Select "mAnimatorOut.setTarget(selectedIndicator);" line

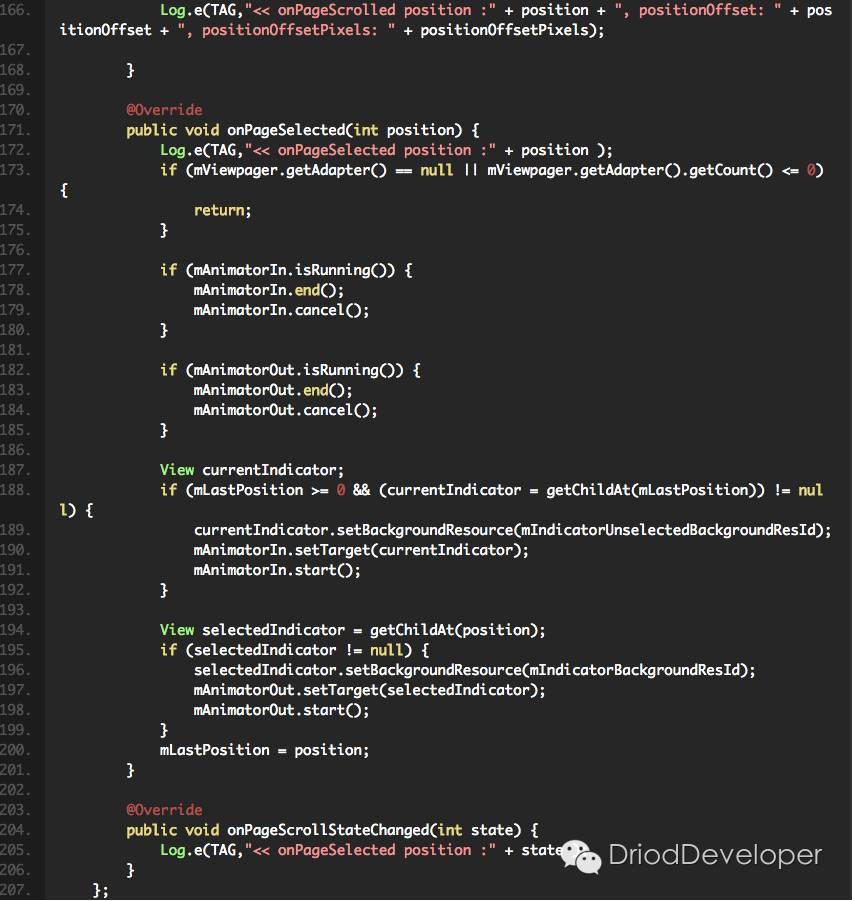(369, 690)
